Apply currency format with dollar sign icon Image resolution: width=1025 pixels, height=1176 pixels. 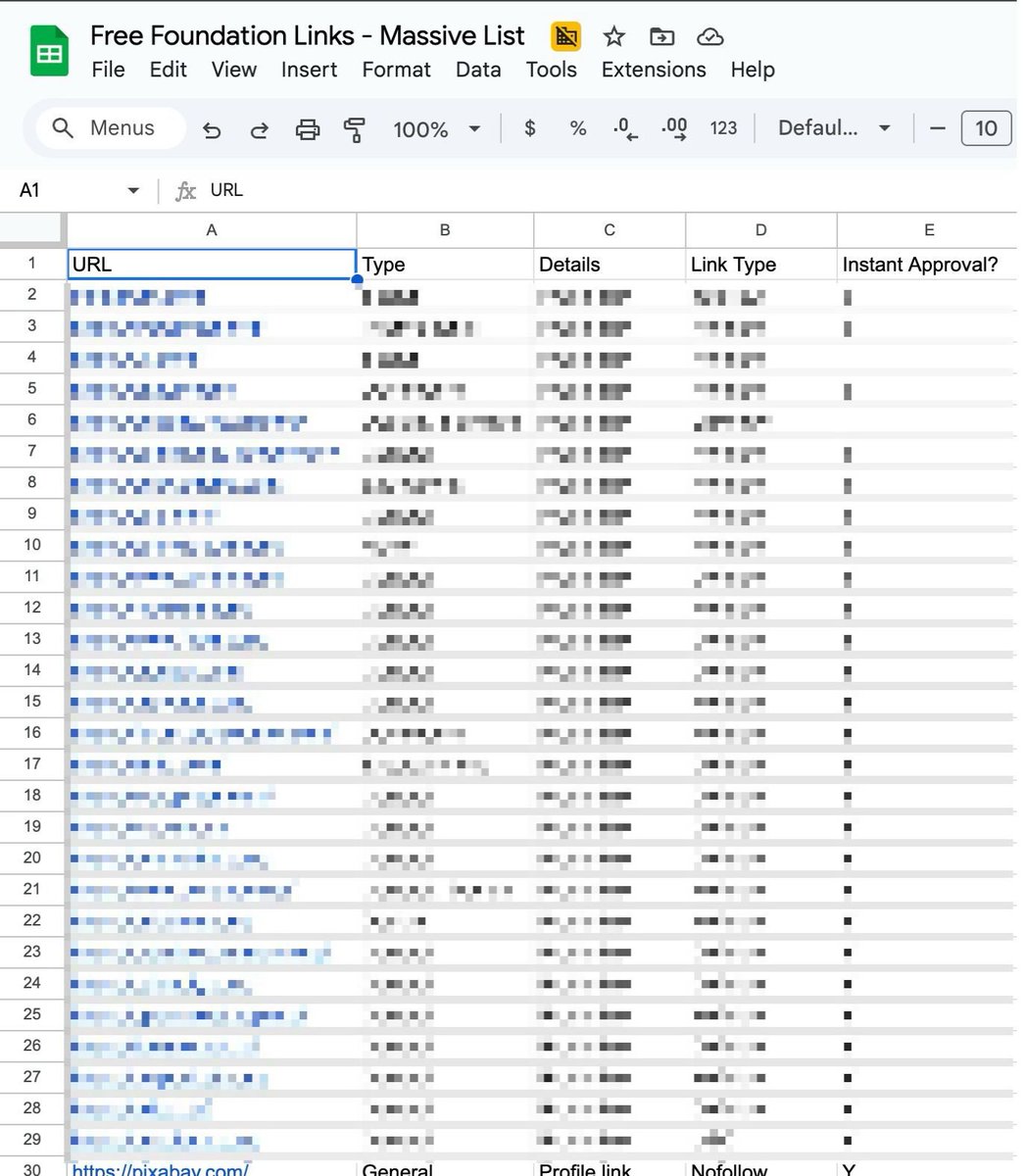coord(529,128)
